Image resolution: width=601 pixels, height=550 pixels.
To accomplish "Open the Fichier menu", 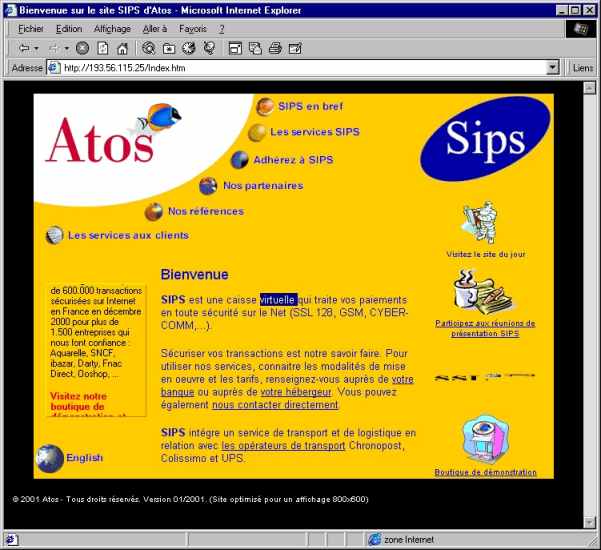I will pos(31,29).
